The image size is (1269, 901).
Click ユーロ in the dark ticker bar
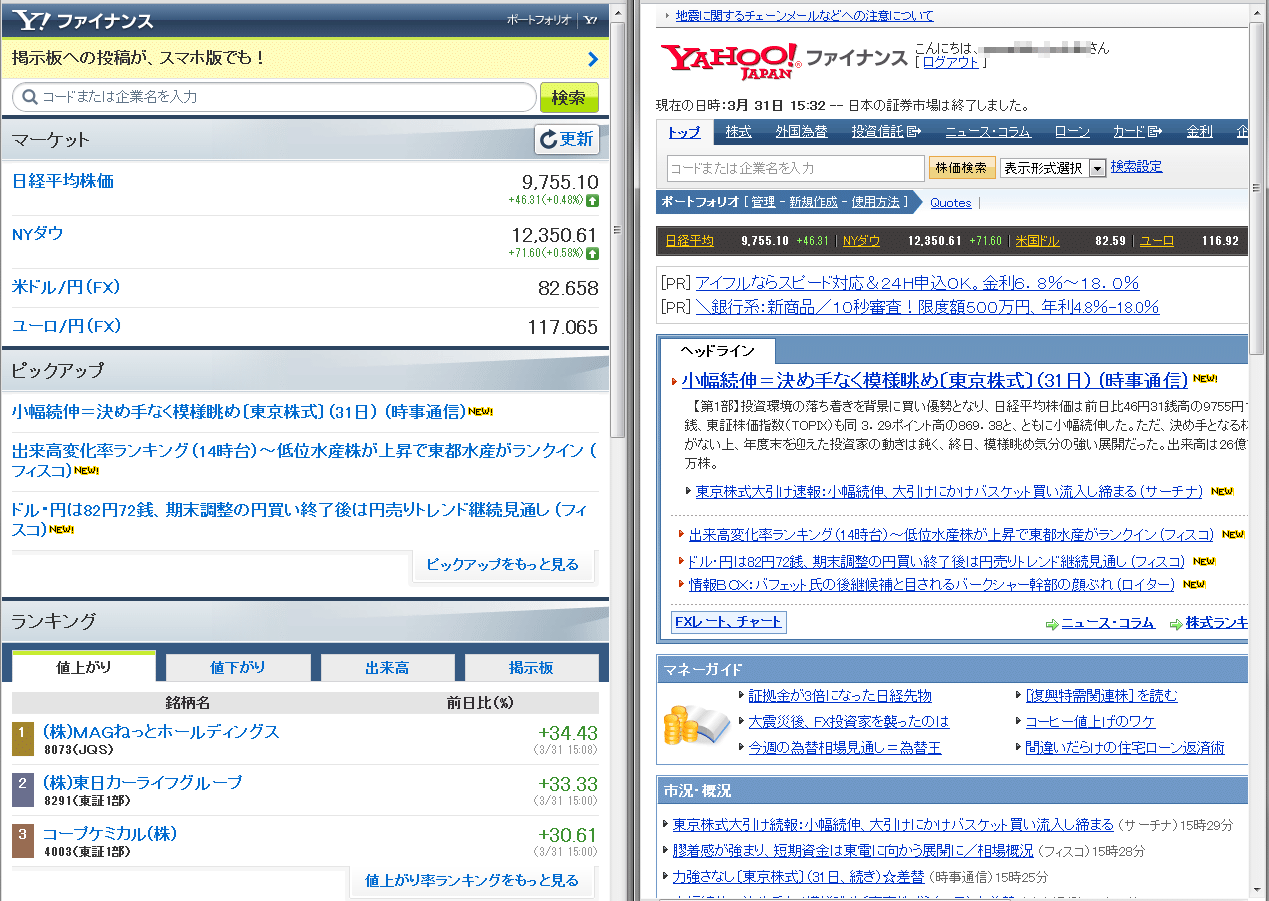pyautogui.click(x=1157, y=241)
